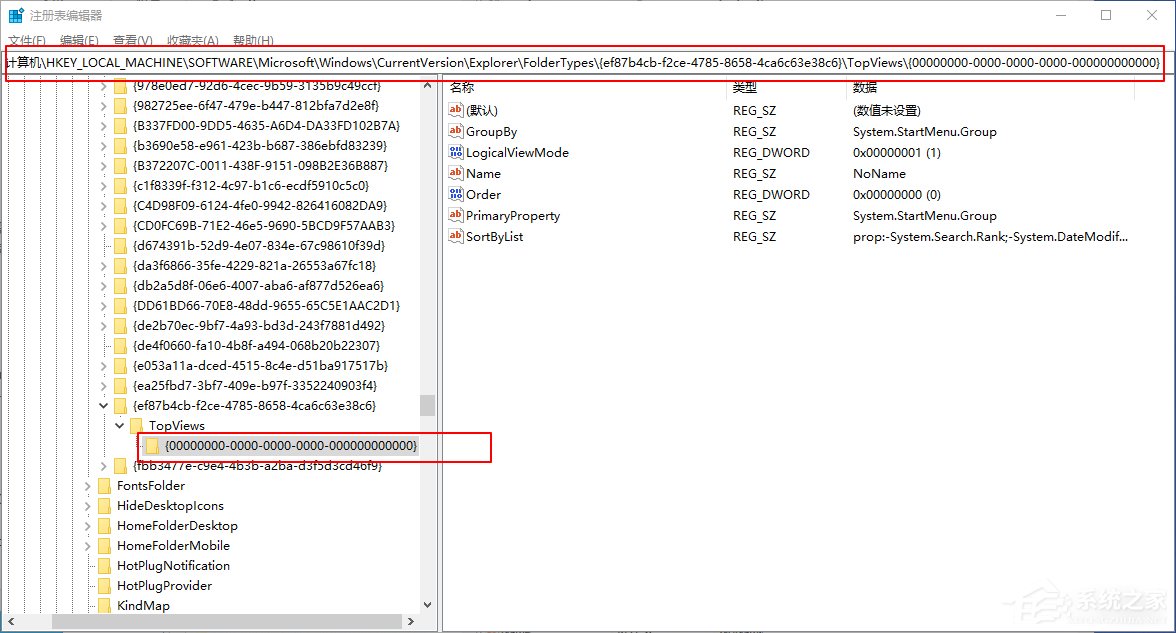Click the ab icon beside PrimaryProperty
The height and width of the screenshot is (633, 1176).
(456, 215)
